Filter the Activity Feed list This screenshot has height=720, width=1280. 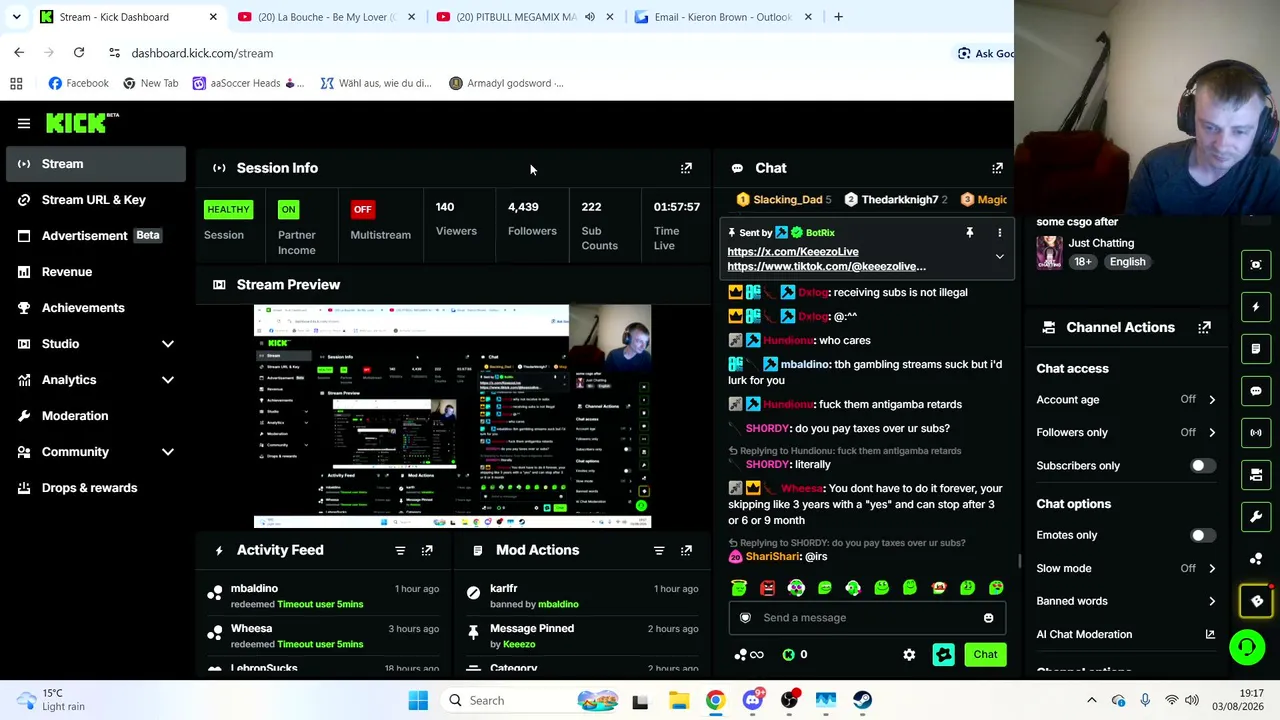(x=400, y=550)
